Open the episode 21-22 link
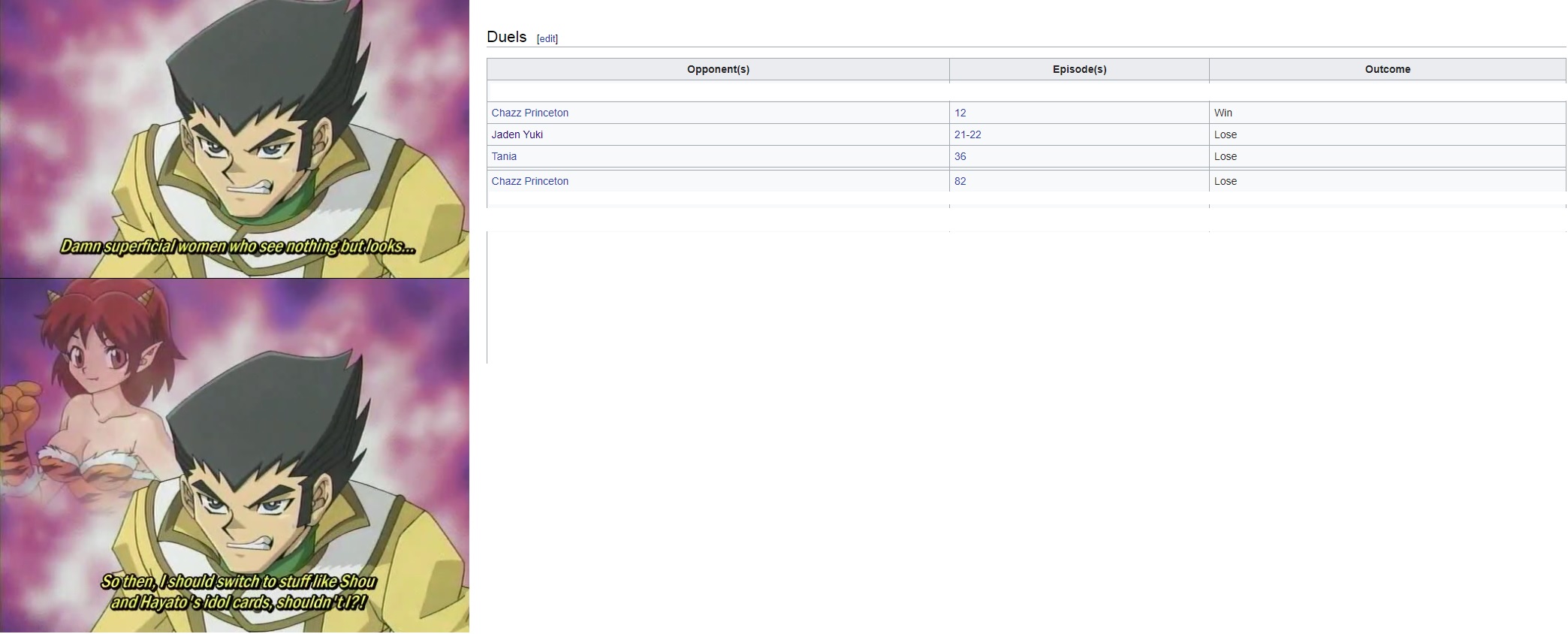This screenshot has width=1568, height=634. 968,134
